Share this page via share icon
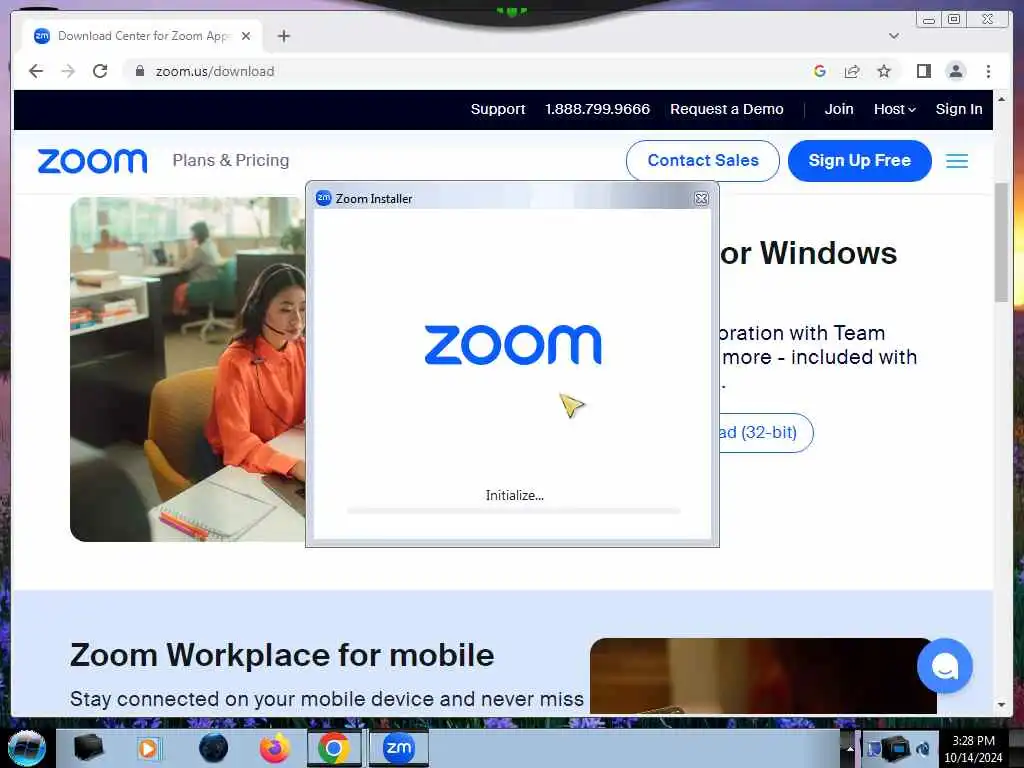Image resolution: width=1024 pixels, height=768 pixels. [x=852, y=71]
